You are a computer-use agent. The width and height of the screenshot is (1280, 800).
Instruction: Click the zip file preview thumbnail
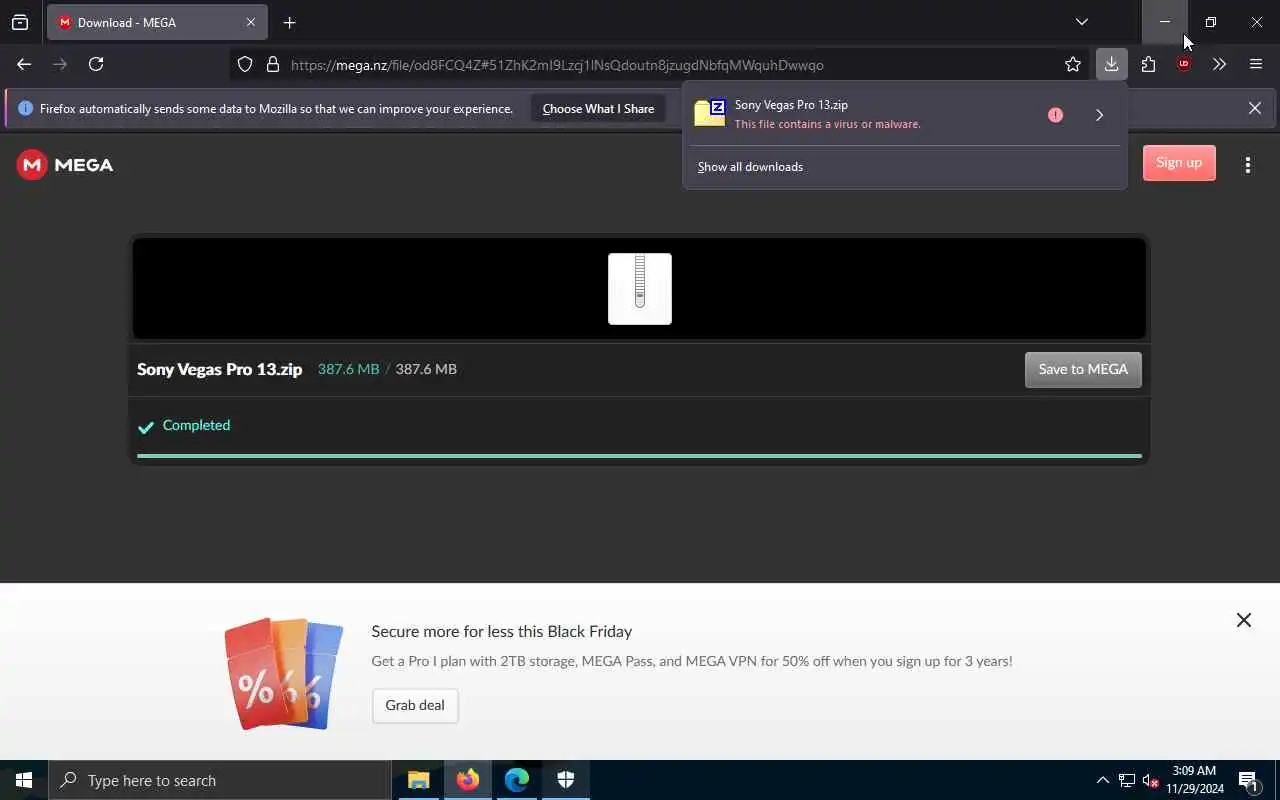640,289
